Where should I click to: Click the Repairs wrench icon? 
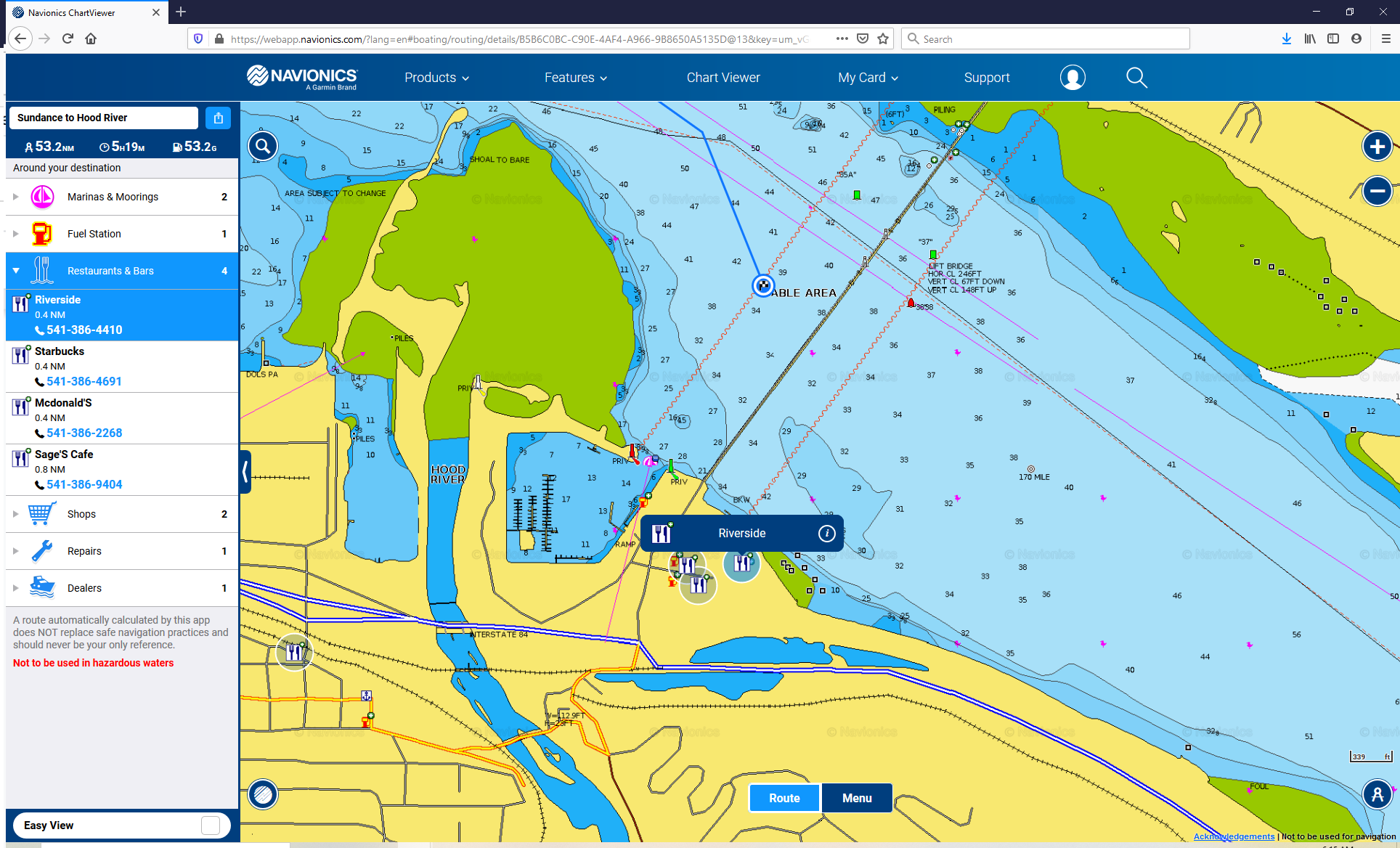click(42, 551)
